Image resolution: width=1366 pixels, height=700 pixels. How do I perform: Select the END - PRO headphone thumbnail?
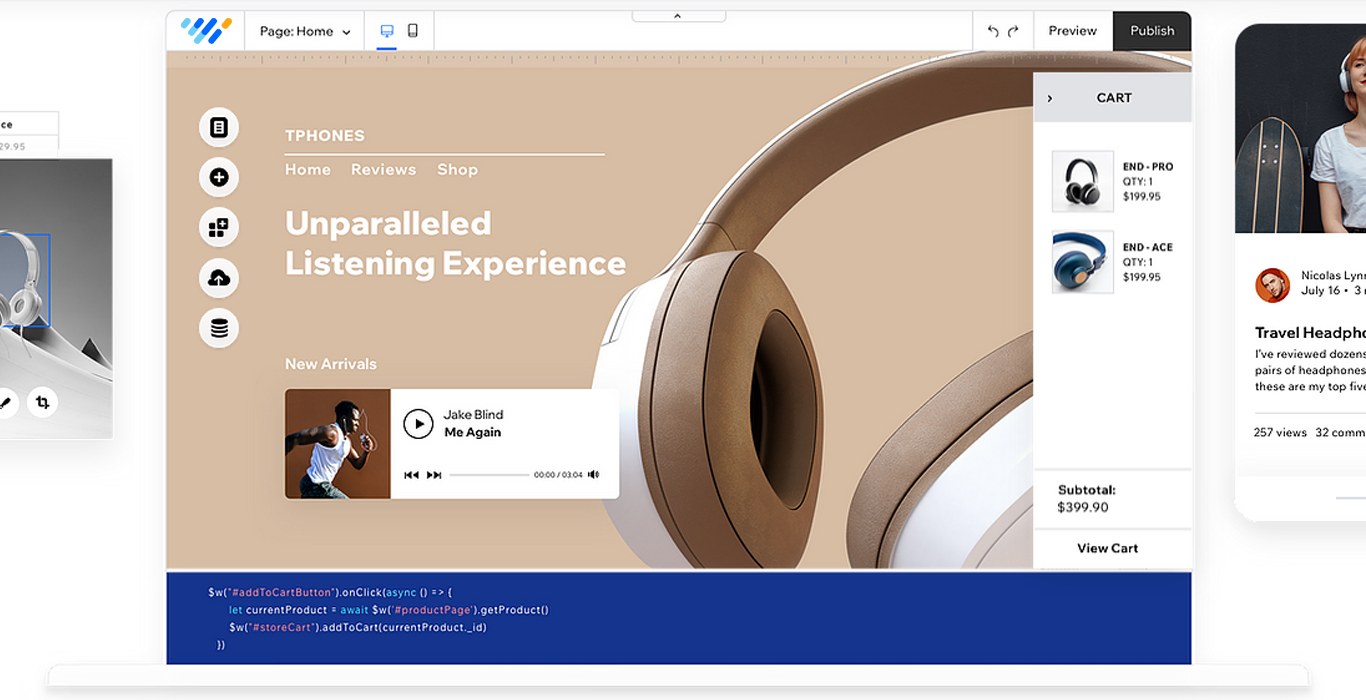(x=1082, y=182)
